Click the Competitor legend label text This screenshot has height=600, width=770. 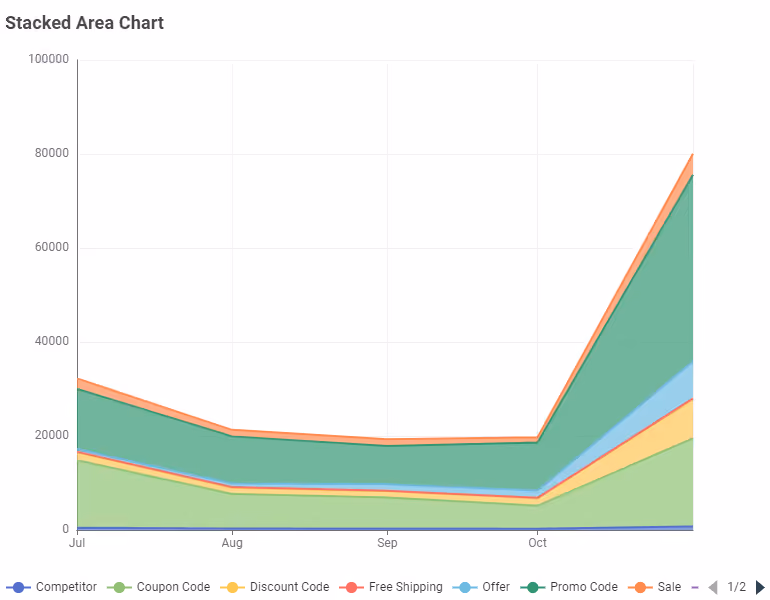click(66, 587)
